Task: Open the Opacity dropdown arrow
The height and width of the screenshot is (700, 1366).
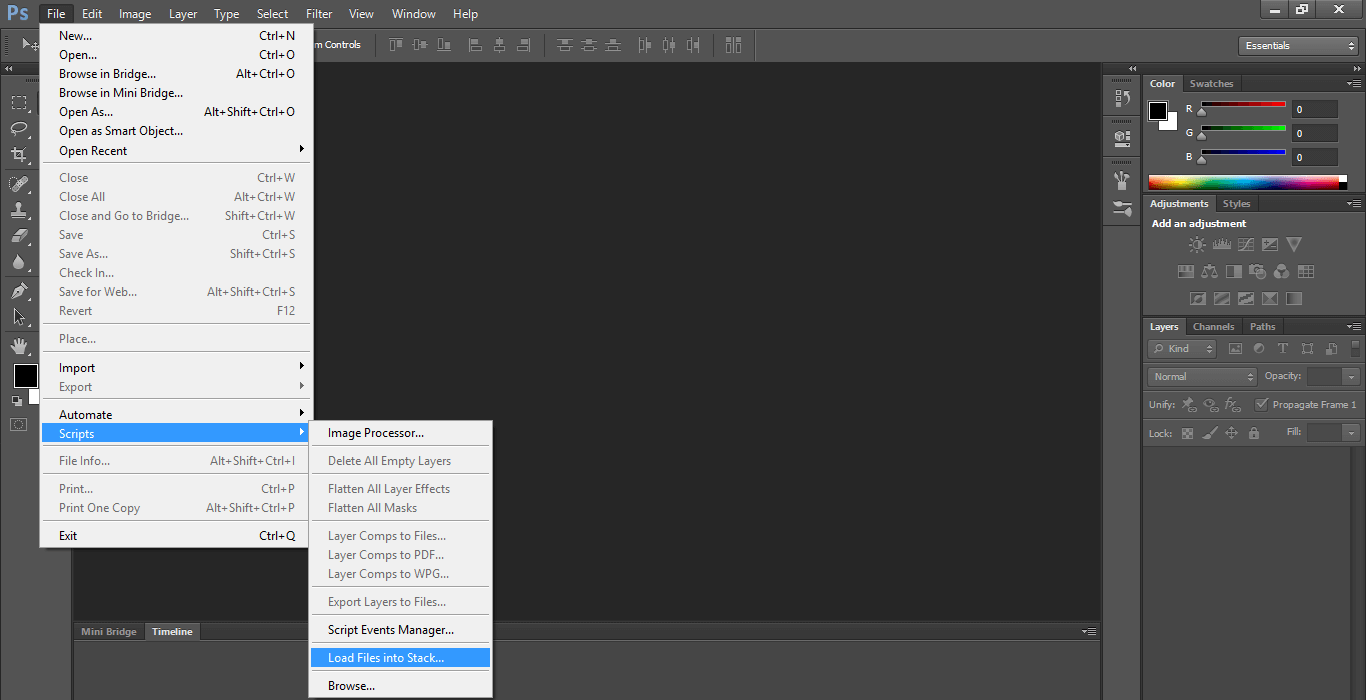Action: [x=1351, y=377]
